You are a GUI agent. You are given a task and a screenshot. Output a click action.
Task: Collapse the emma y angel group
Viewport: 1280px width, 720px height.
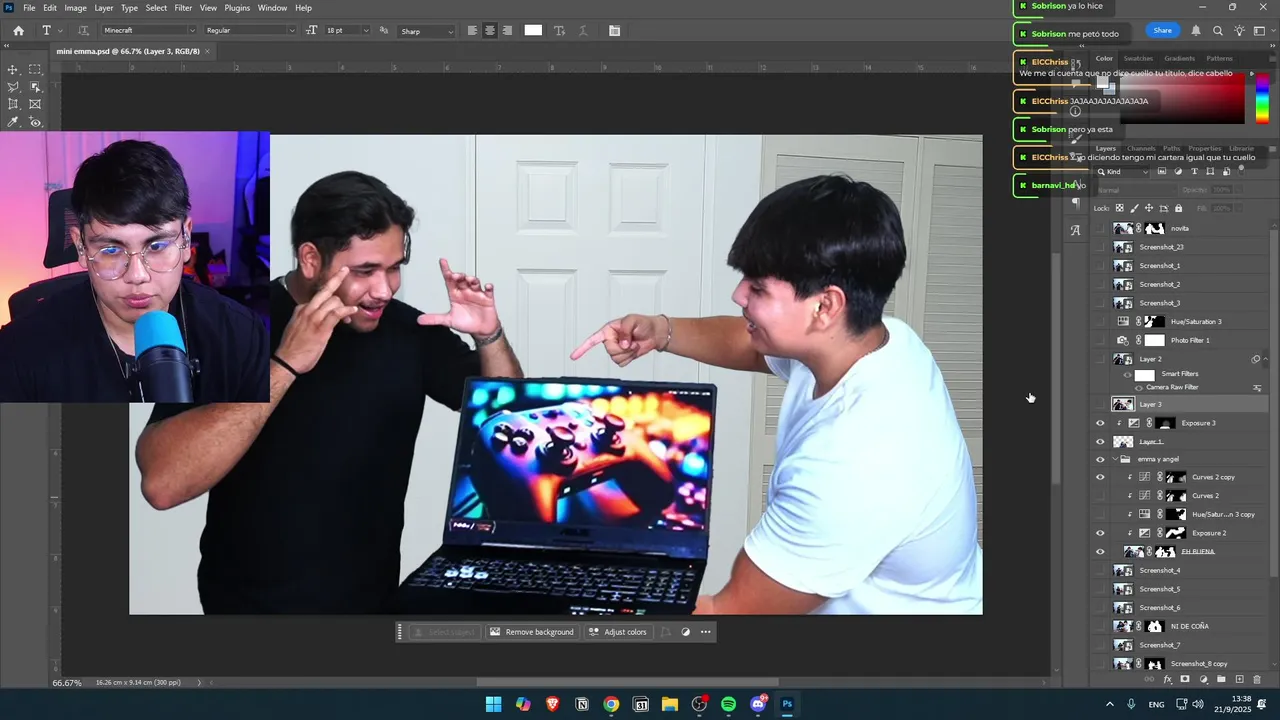1114,459
